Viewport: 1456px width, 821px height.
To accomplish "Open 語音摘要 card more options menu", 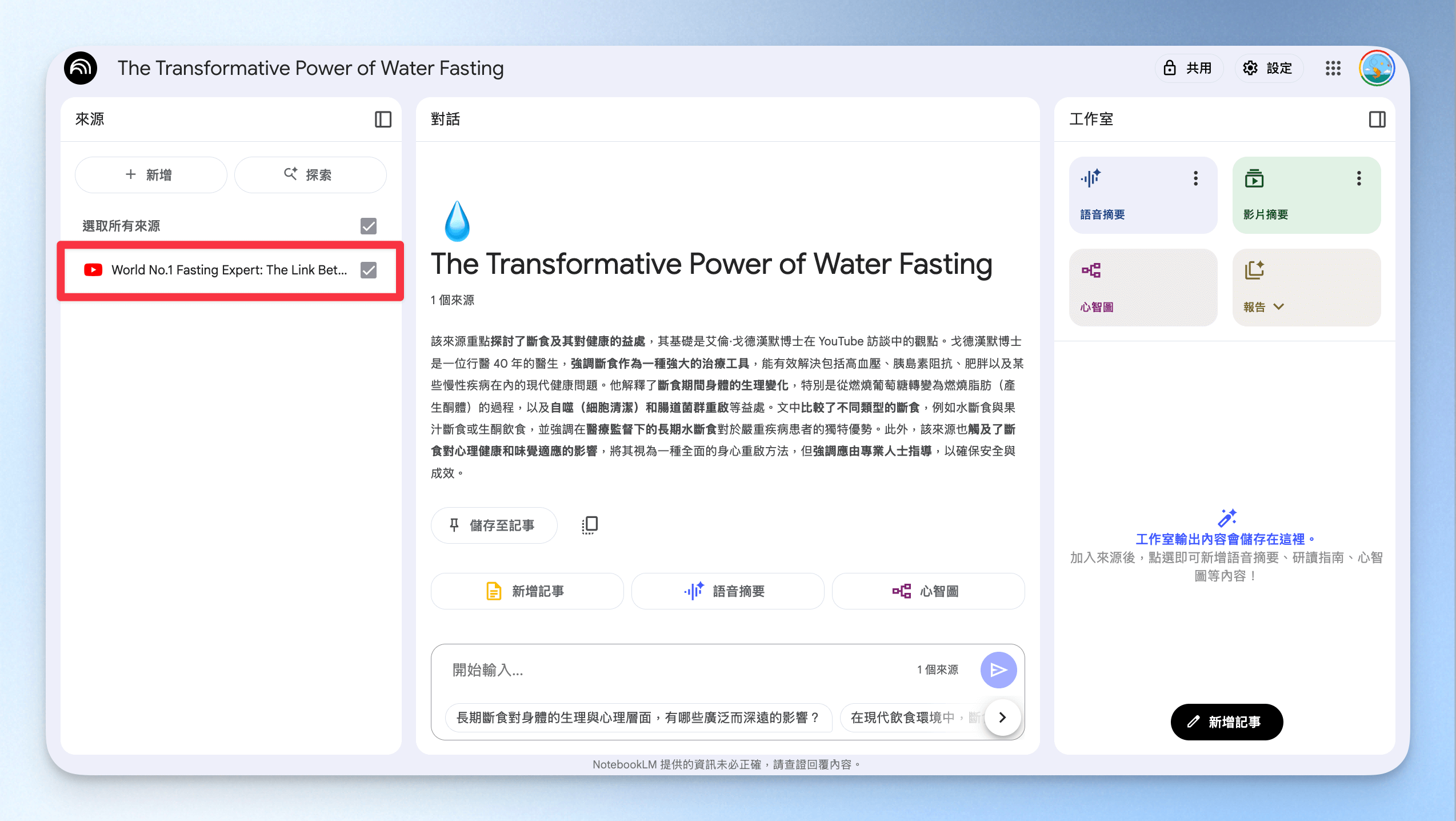I will click(x=1195, y=178).
